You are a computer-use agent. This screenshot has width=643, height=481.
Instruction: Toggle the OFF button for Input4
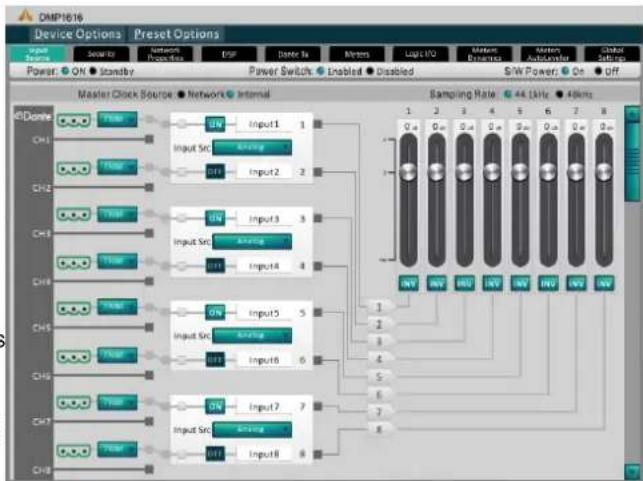(x=215, y=266)
